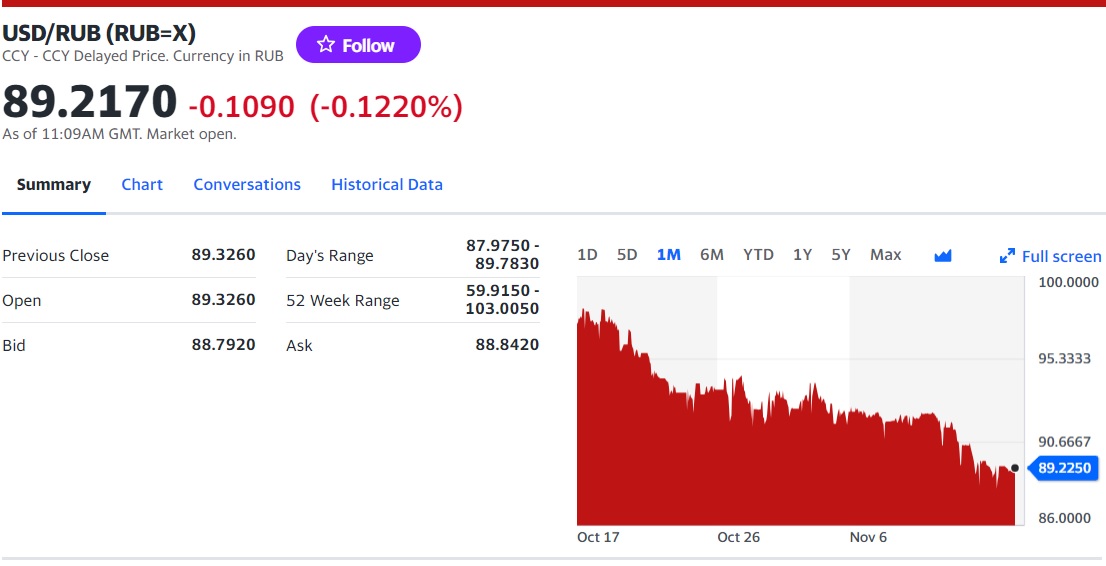Click the Open value 89.3260

point(223,300)
